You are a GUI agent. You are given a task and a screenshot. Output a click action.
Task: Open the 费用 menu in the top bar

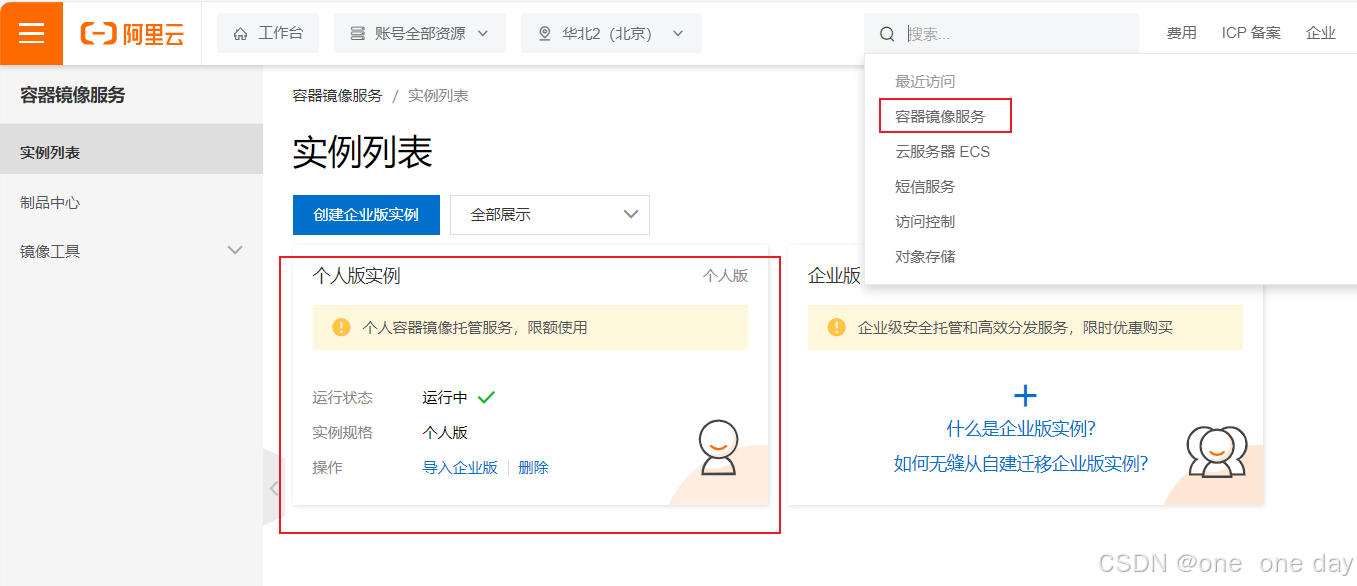(x=1181, y=32)
